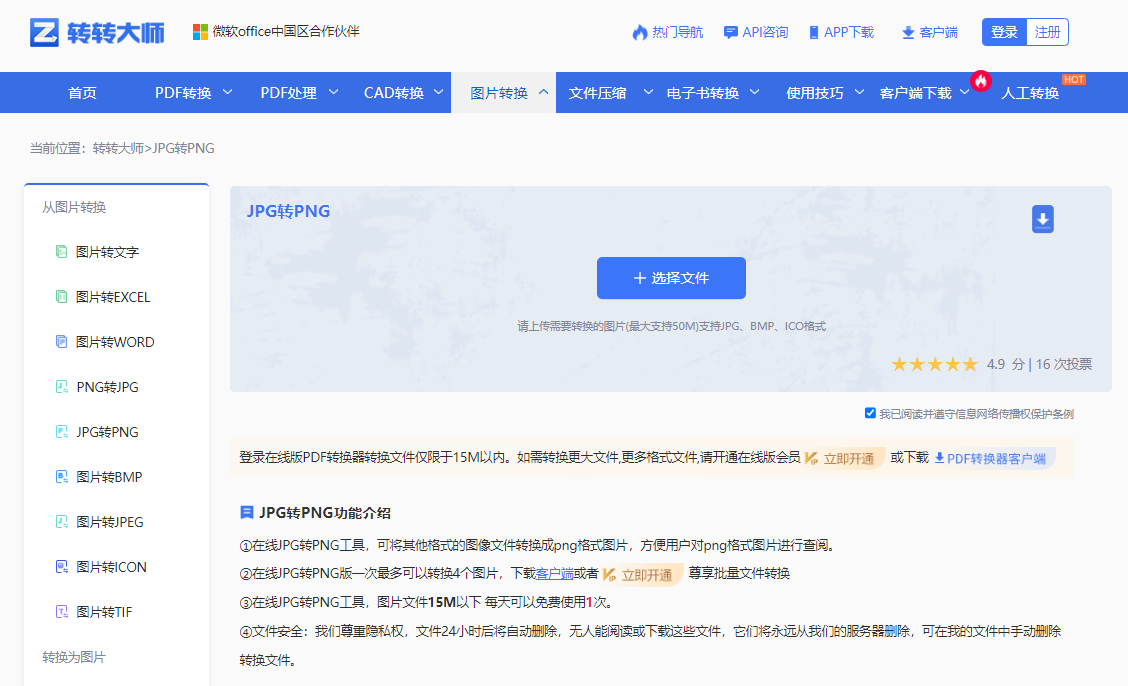Screen dimensions: 1128x686
Task: Open the 文件压缩 dropdown menu
Action: click(x=600, y=92)
